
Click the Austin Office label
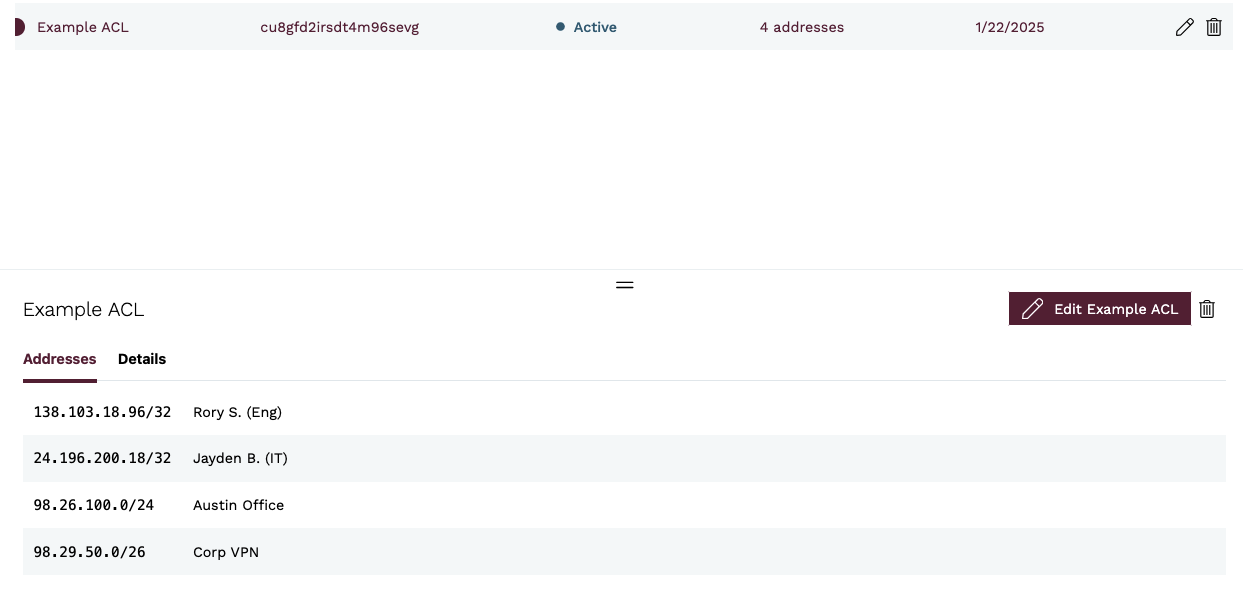[238, 506]
